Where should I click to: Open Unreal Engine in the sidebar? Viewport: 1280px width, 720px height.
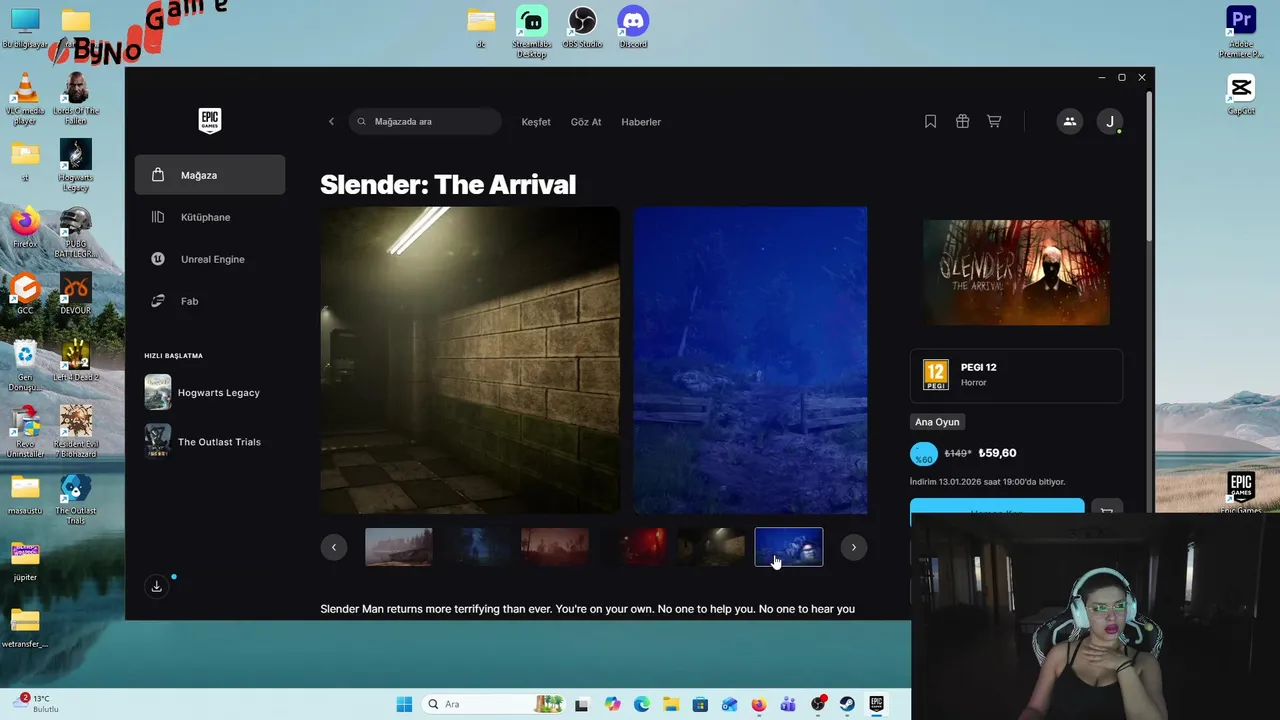tap(210, 259)
